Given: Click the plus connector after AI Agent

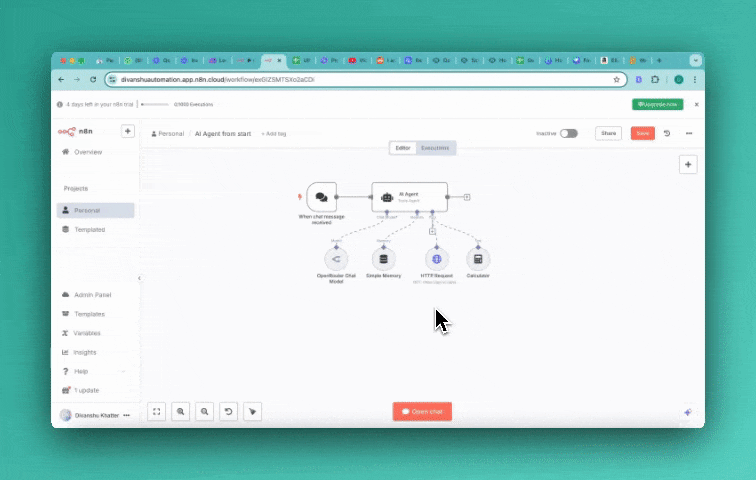Looking at the screenshot, I should [467, 197].
